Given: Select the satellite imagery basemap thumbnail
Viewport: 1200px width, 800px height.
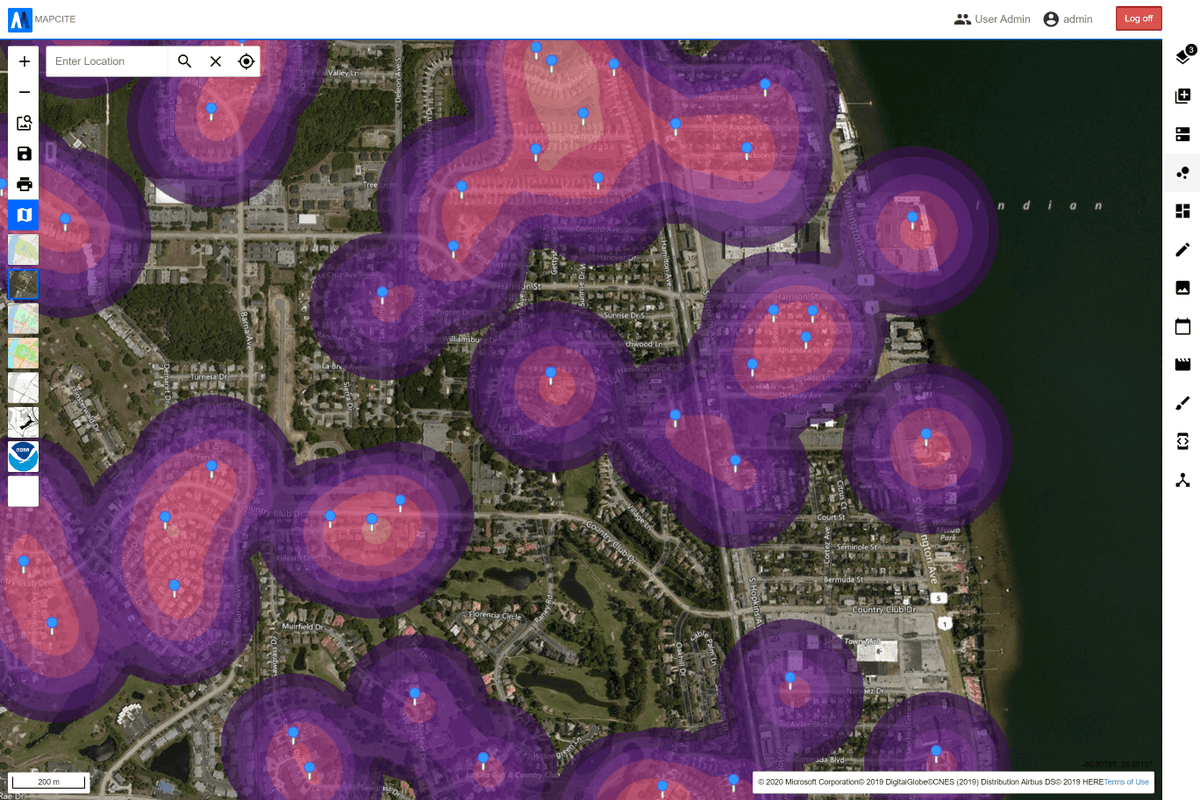Looking at the screenshot, I should point(24,284).
